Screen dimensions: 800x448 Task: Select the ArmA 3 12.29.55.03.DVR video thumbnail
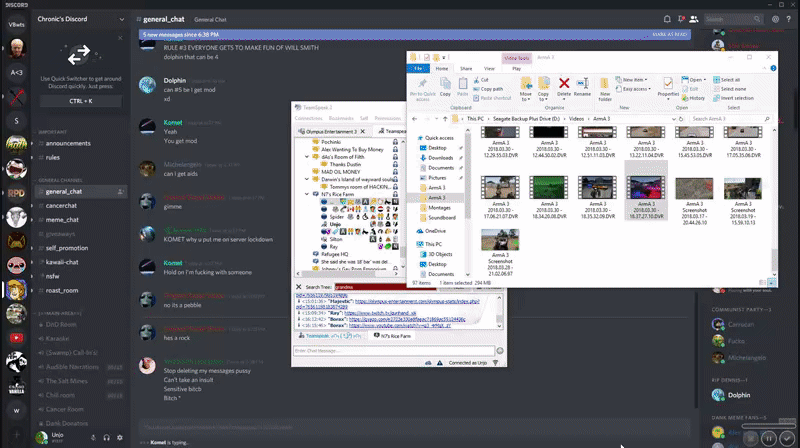tap(500, 142)
